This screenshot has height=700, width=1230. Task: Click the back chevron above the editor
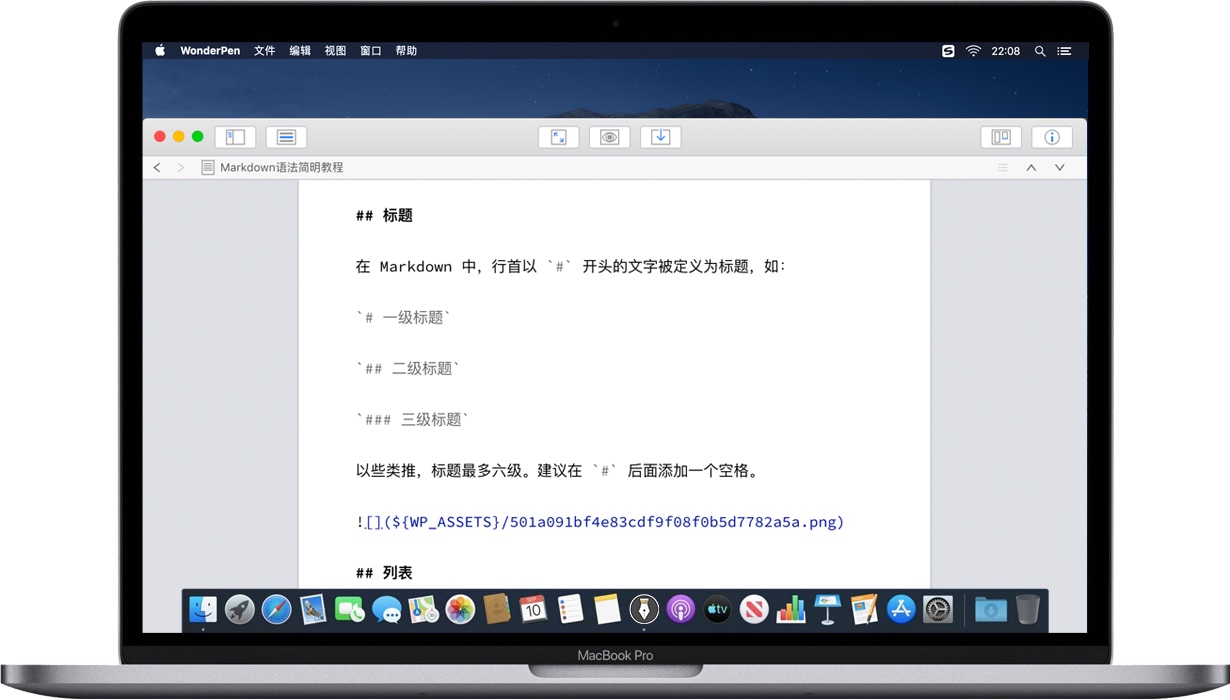click(157, 167)
